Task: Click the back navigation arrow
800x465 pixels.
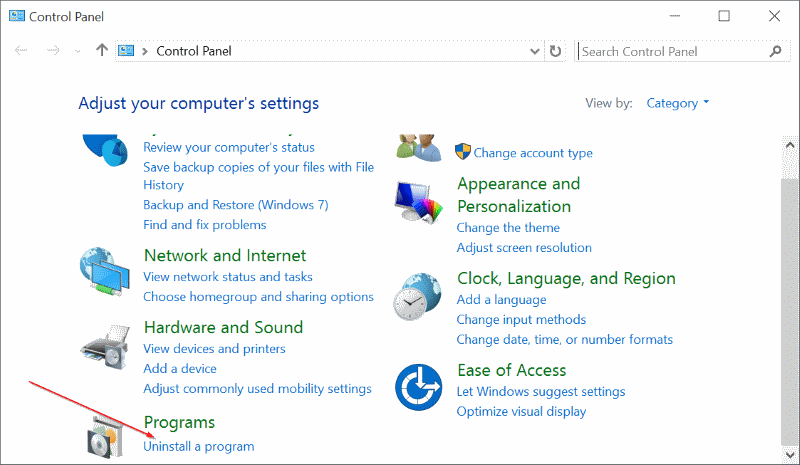Action: click(x=21, y=50)
